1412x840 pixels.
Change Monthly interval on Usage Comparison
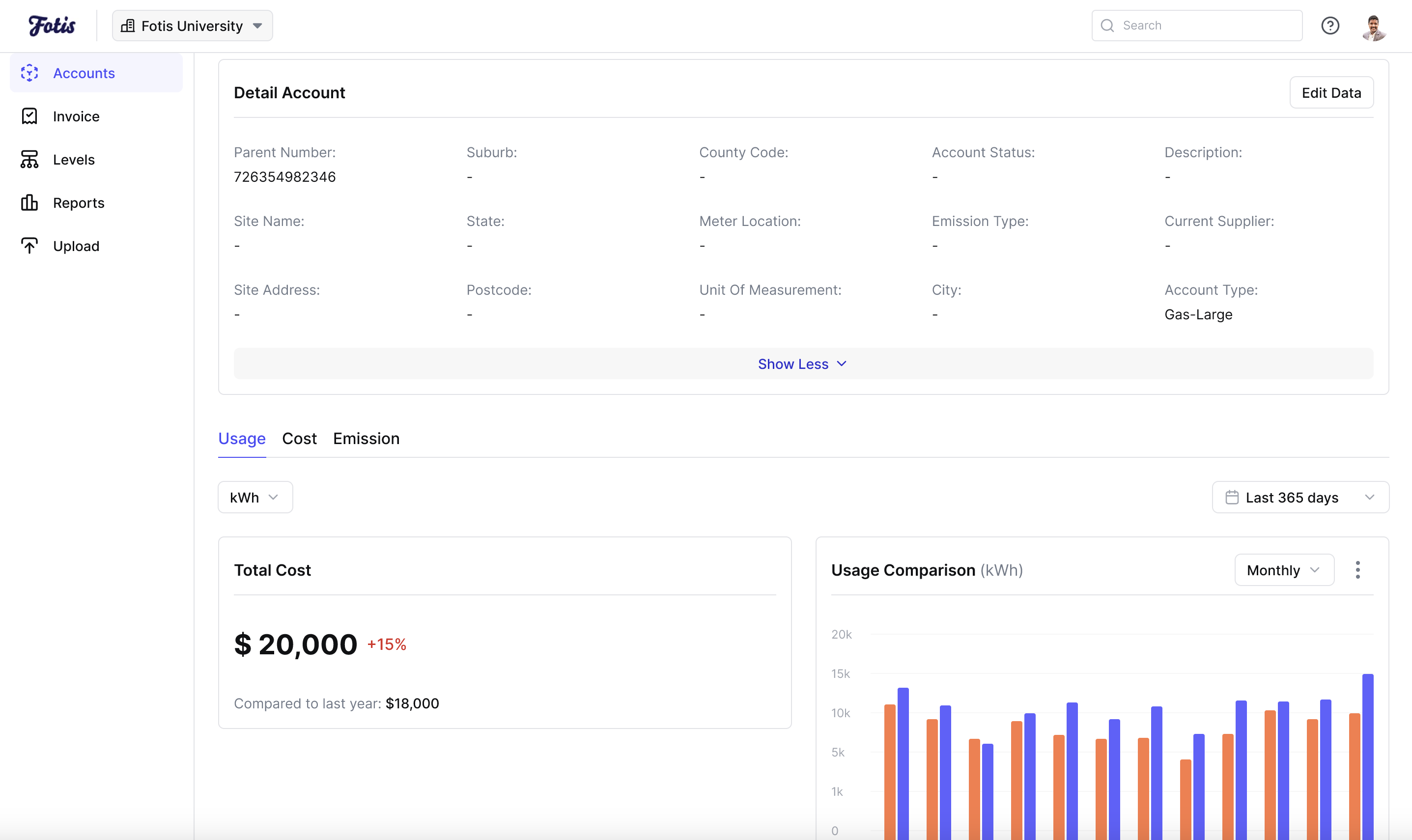coord(1283,570)
